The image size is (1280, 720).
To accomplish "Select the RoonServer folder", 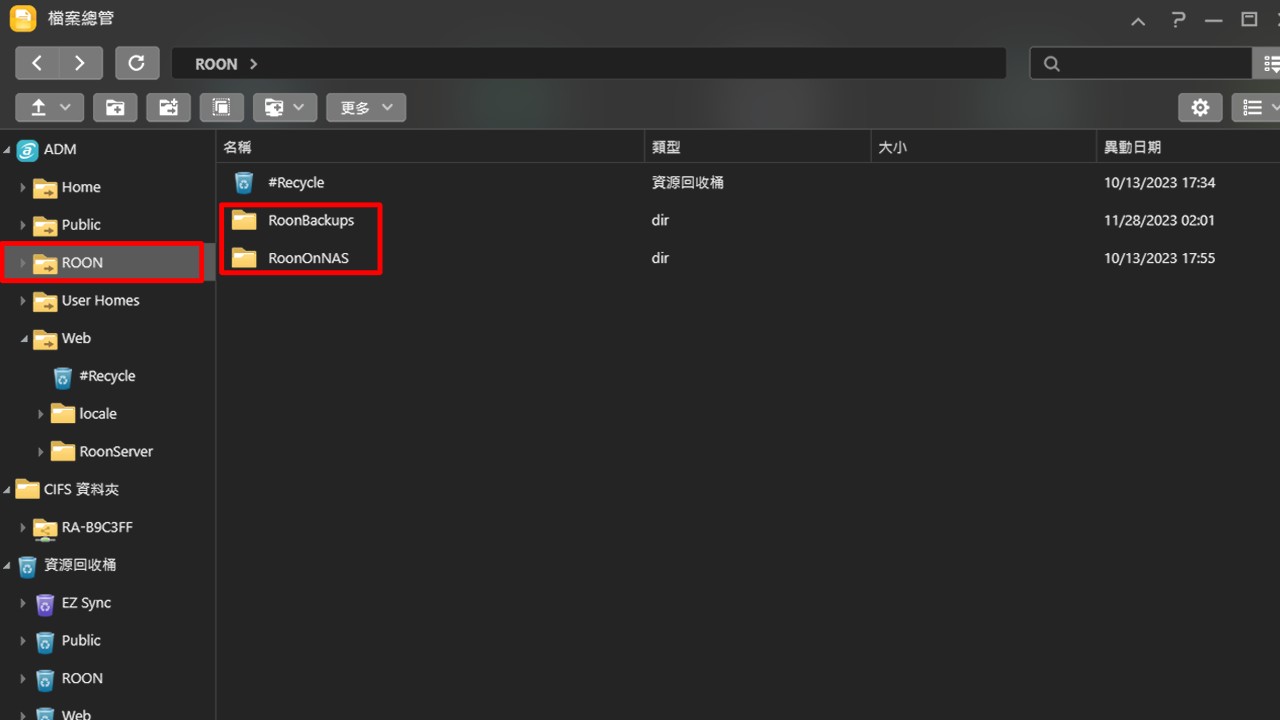I will [116, 451].
